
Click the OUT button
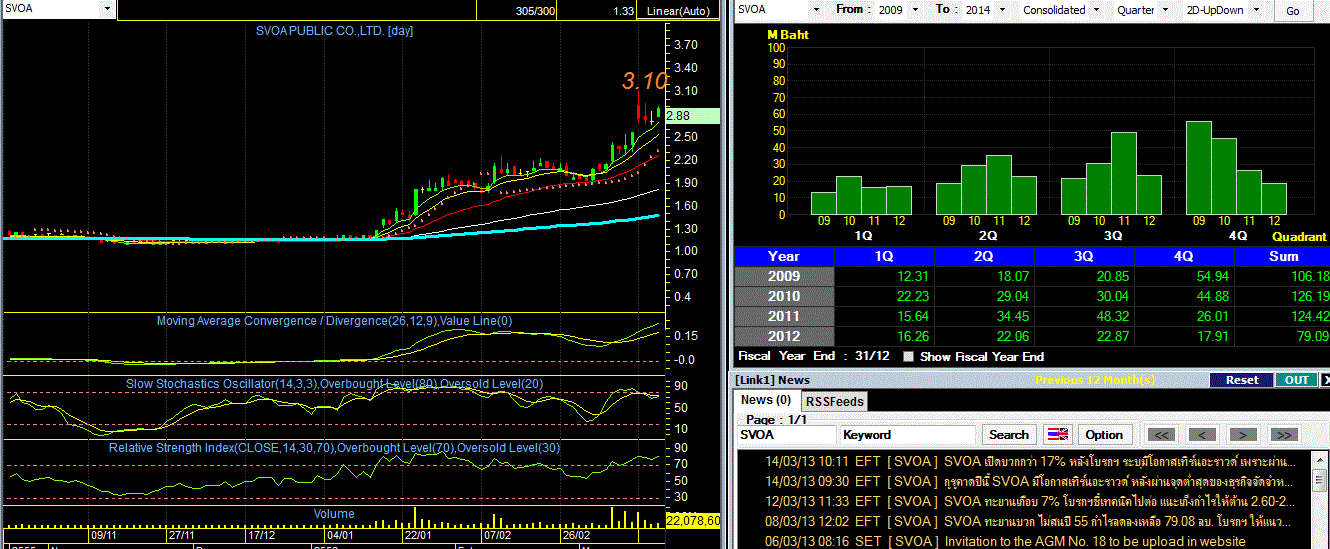click(1296, 380)
